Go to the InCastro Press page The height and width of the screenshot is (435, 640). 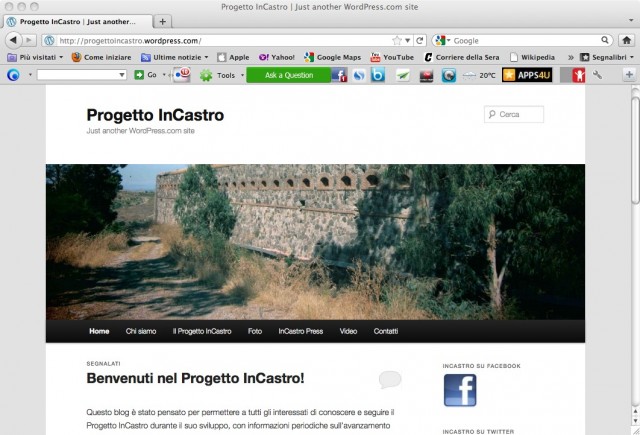[x=300, y=330]
